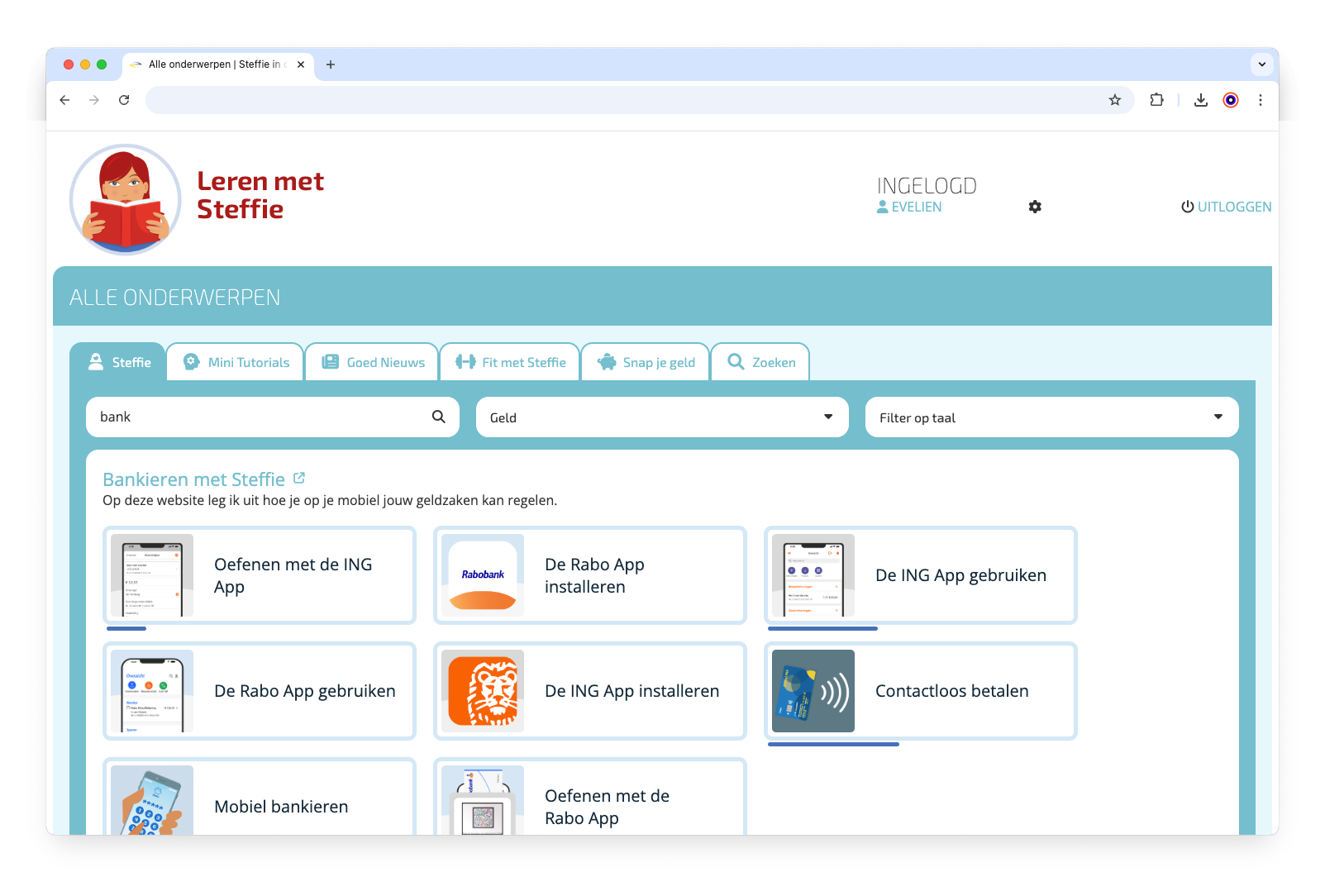This screenshot has height=896, width=1325.
Task: Open the Bankieren met Steffie link
Action: click(x=193, y=479)
